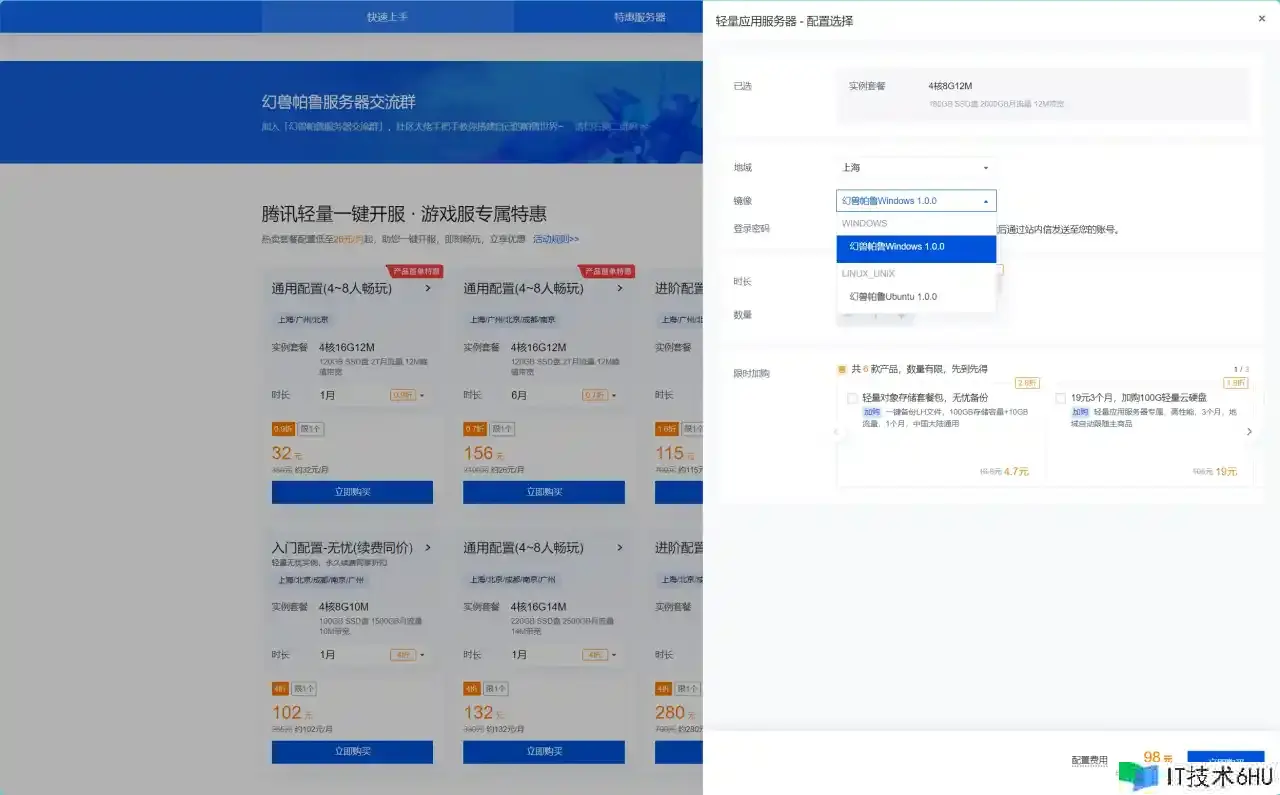Click arrow beside bottom-row 通用配置(4~8人畅玩) title
Image resolution: width=1280 pixels, height=795 pixels.
620,548
